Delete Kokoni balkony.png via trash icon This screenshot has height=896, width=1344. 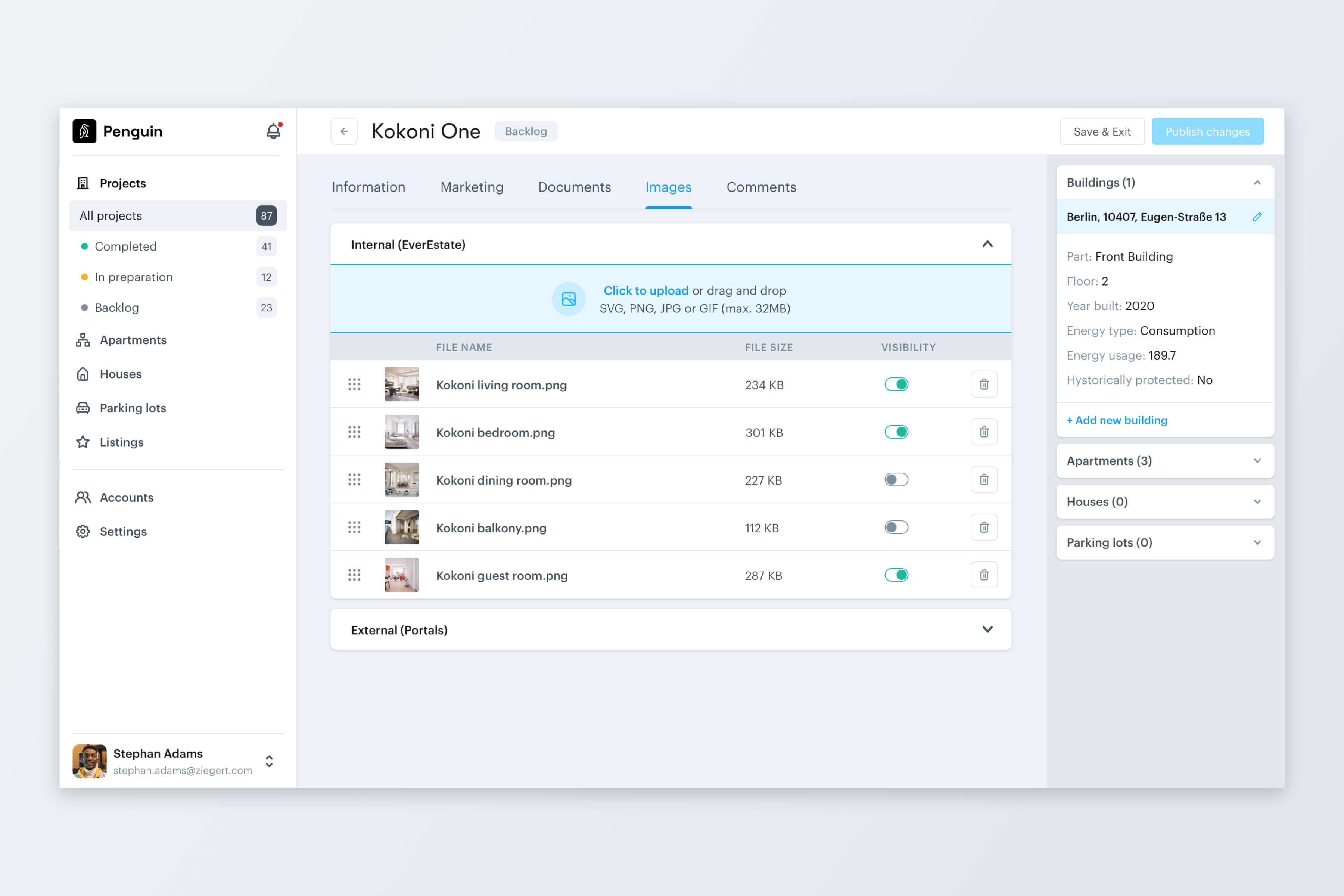coord(983,528)
